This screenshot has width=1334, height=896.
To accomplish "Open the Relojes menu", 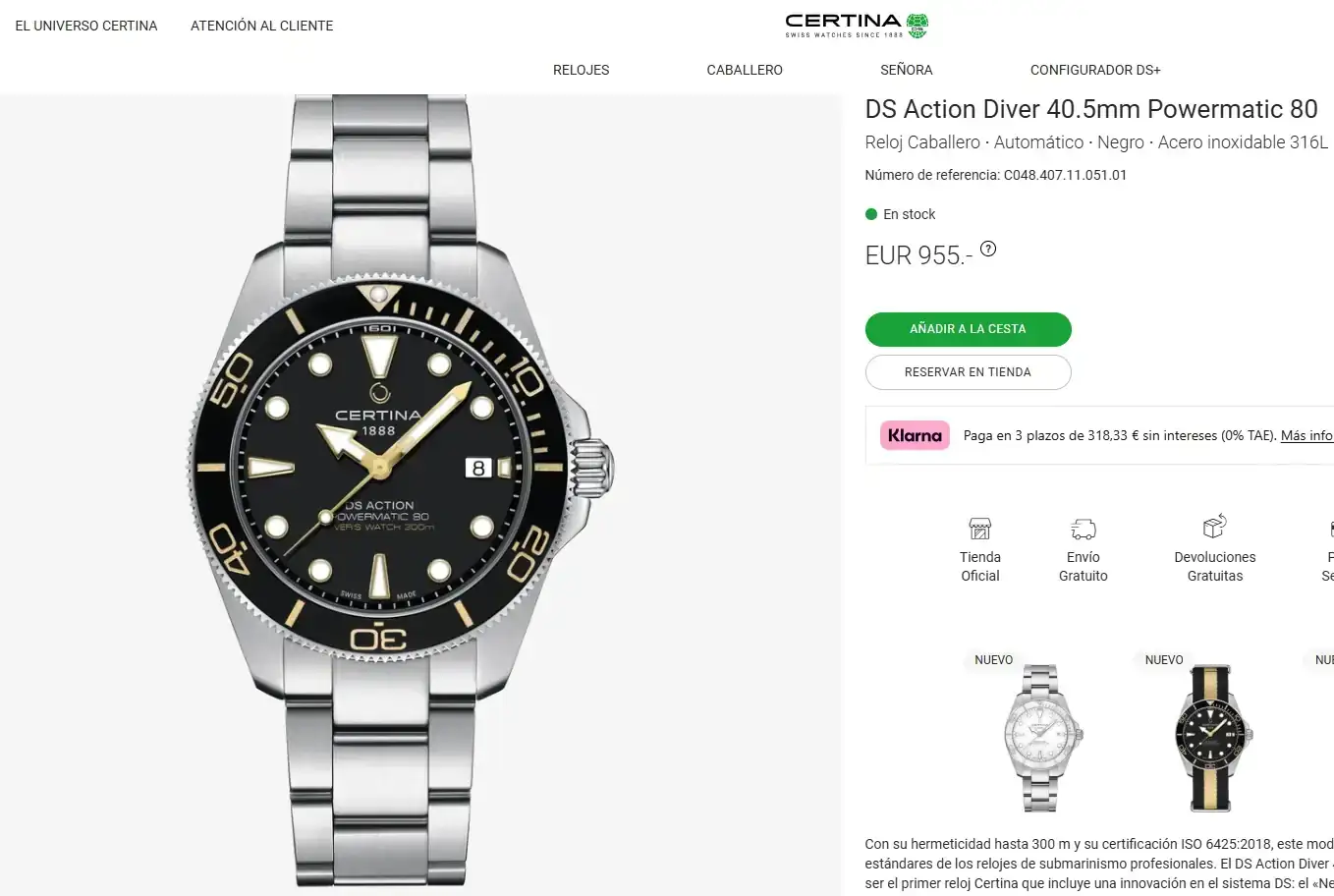I will (x=581, y=70).
